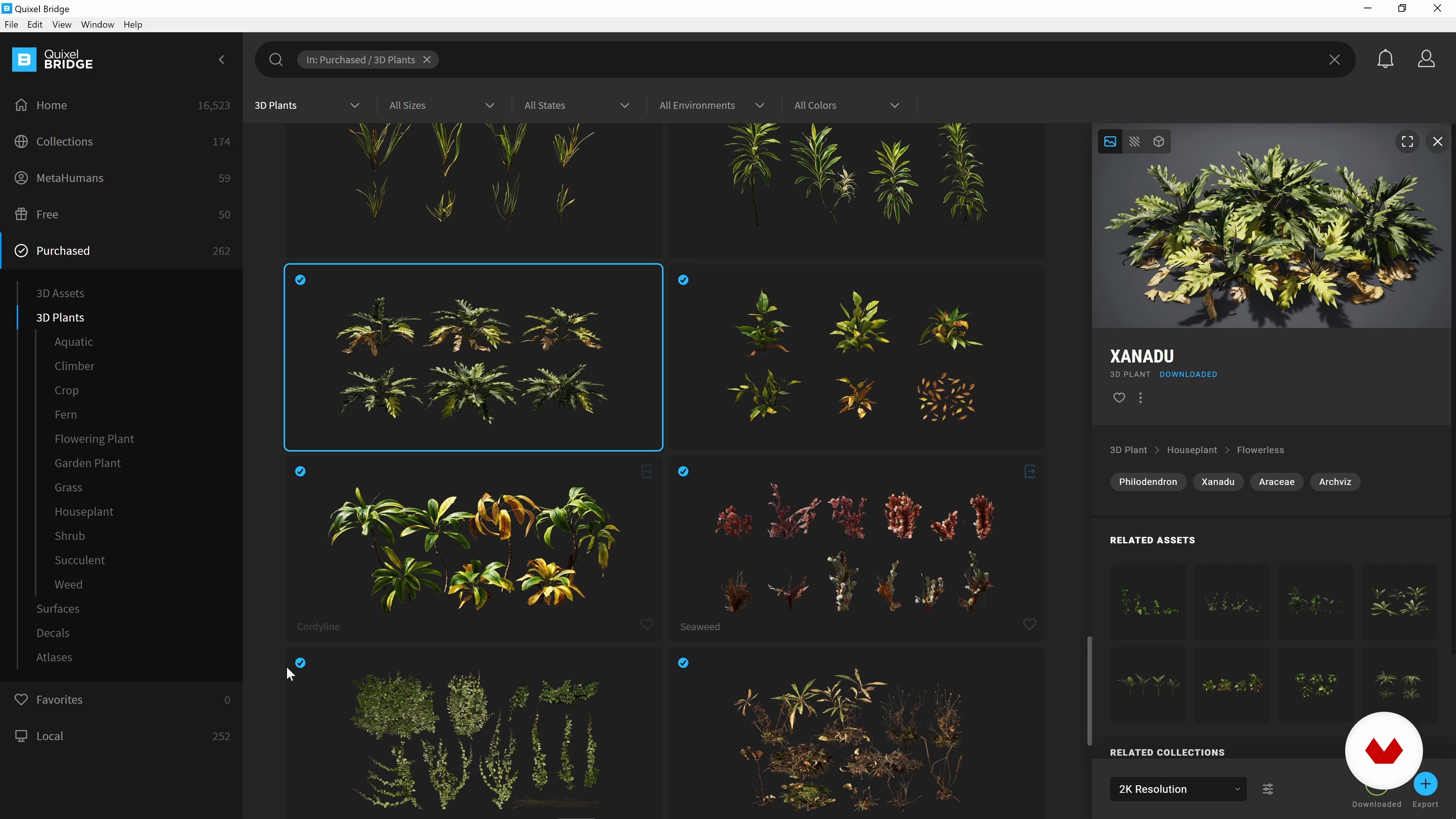Open the notifications bell

click(x=1385, y=60)
